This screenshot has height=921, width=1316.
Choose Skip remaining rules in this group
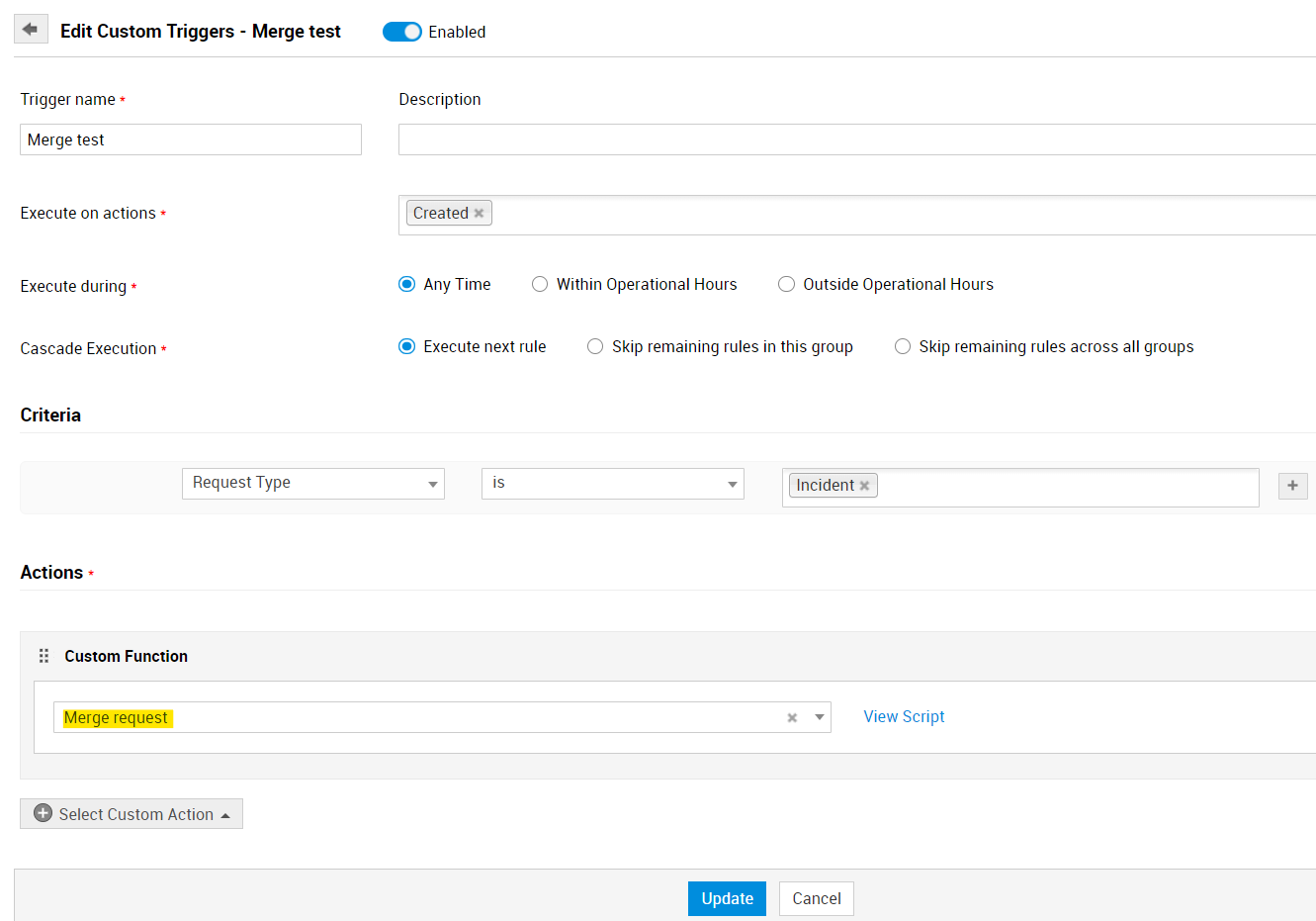(x=595, y=347)
